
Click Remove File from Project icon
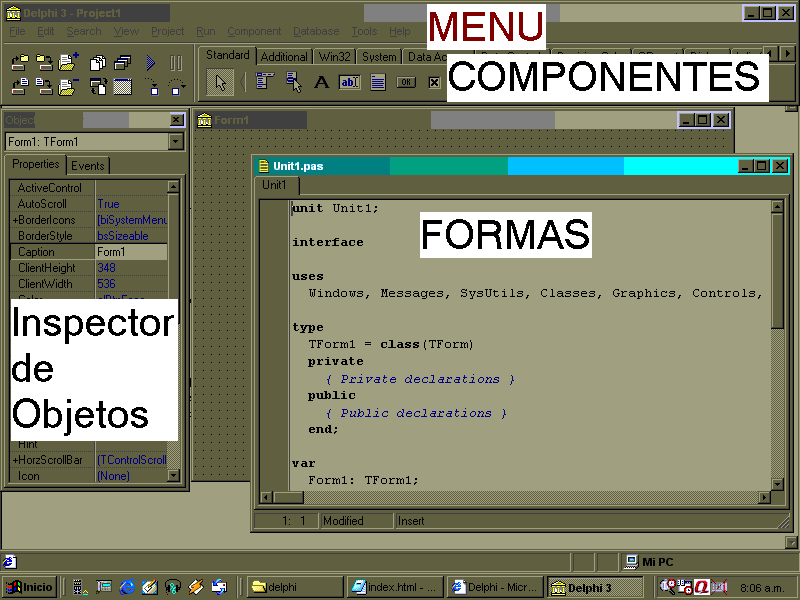pyautogui.click(x=68, y=86)
